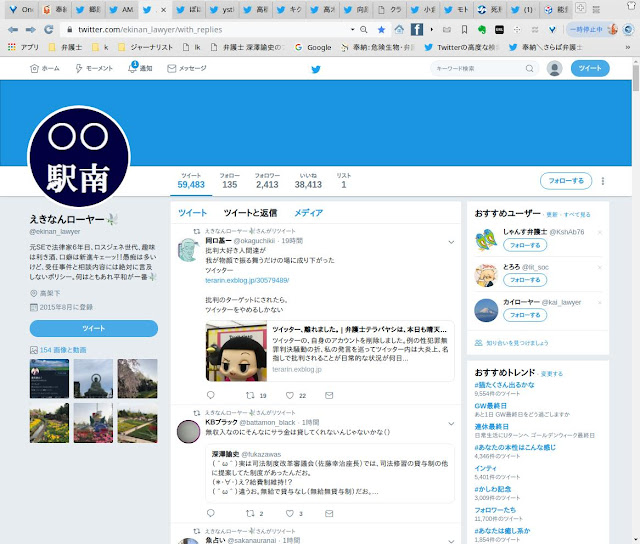Click the page vertical scrollbar
Screen dimensions: 640x544
(x=636, y=78)
